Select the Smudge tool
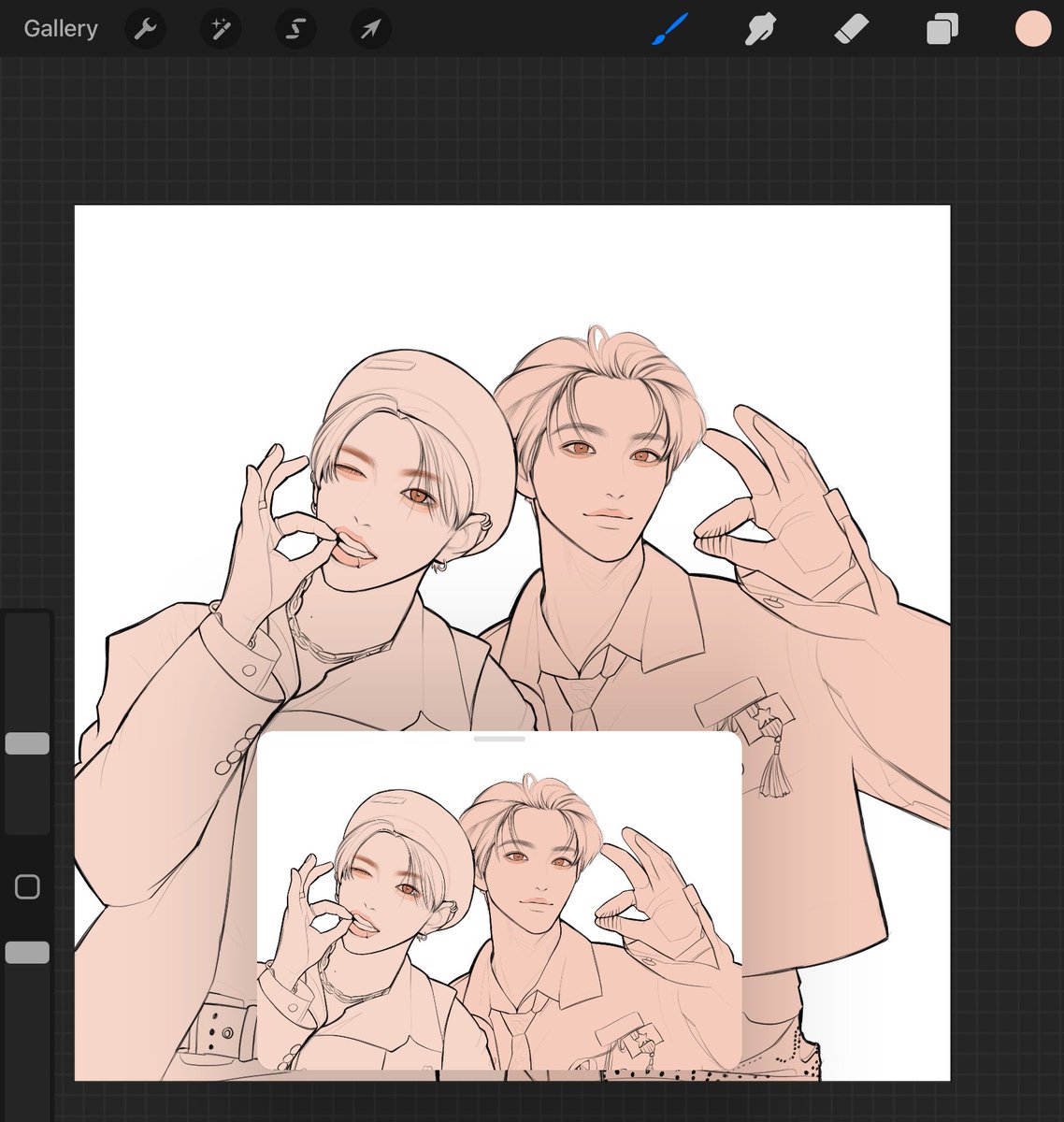The width and height of the screenshot is (1064, 1122). (x=761, y=30)
